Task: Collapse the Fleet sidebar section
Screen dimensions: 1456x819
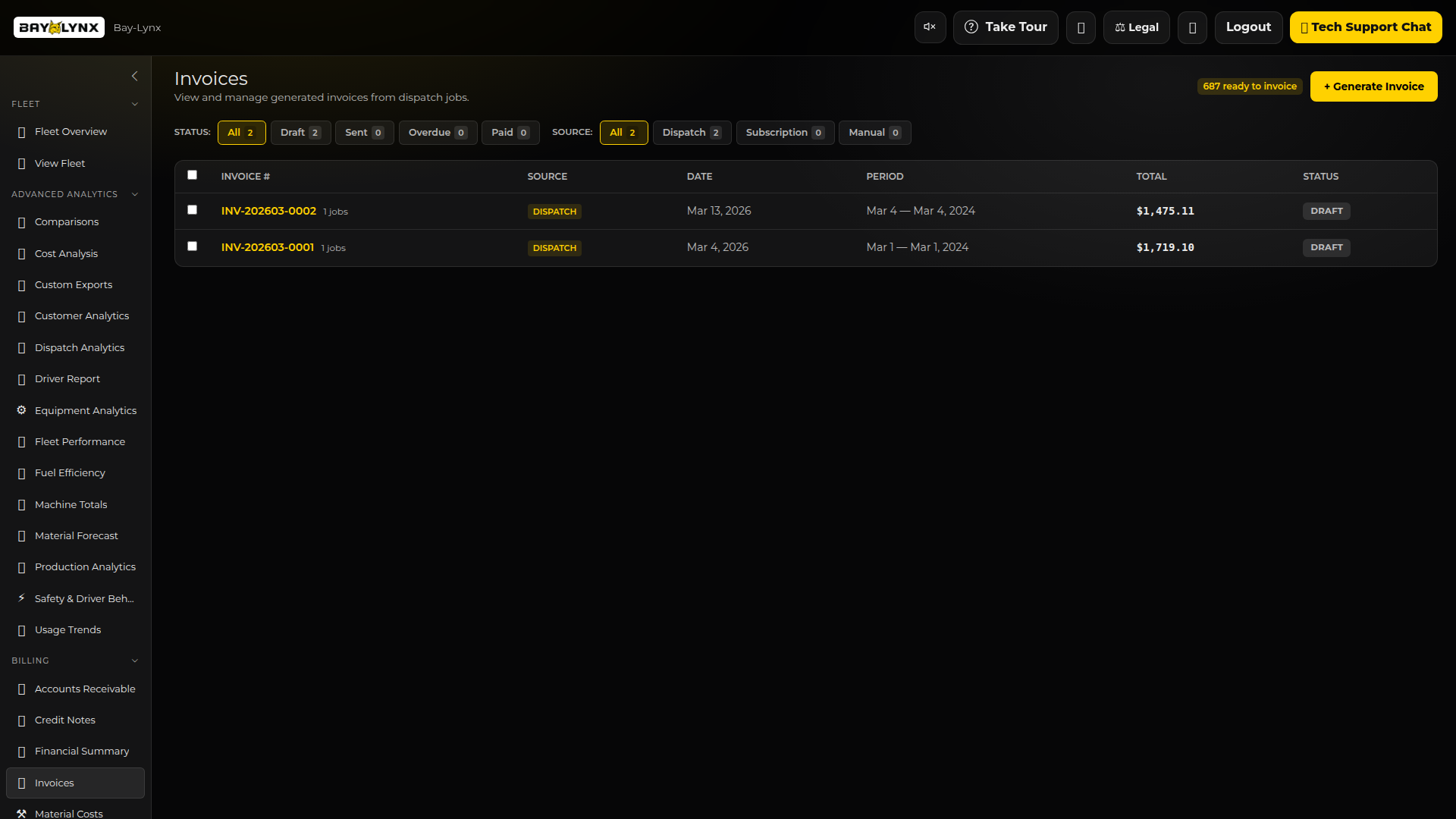Action: click(x=135, y=104)
